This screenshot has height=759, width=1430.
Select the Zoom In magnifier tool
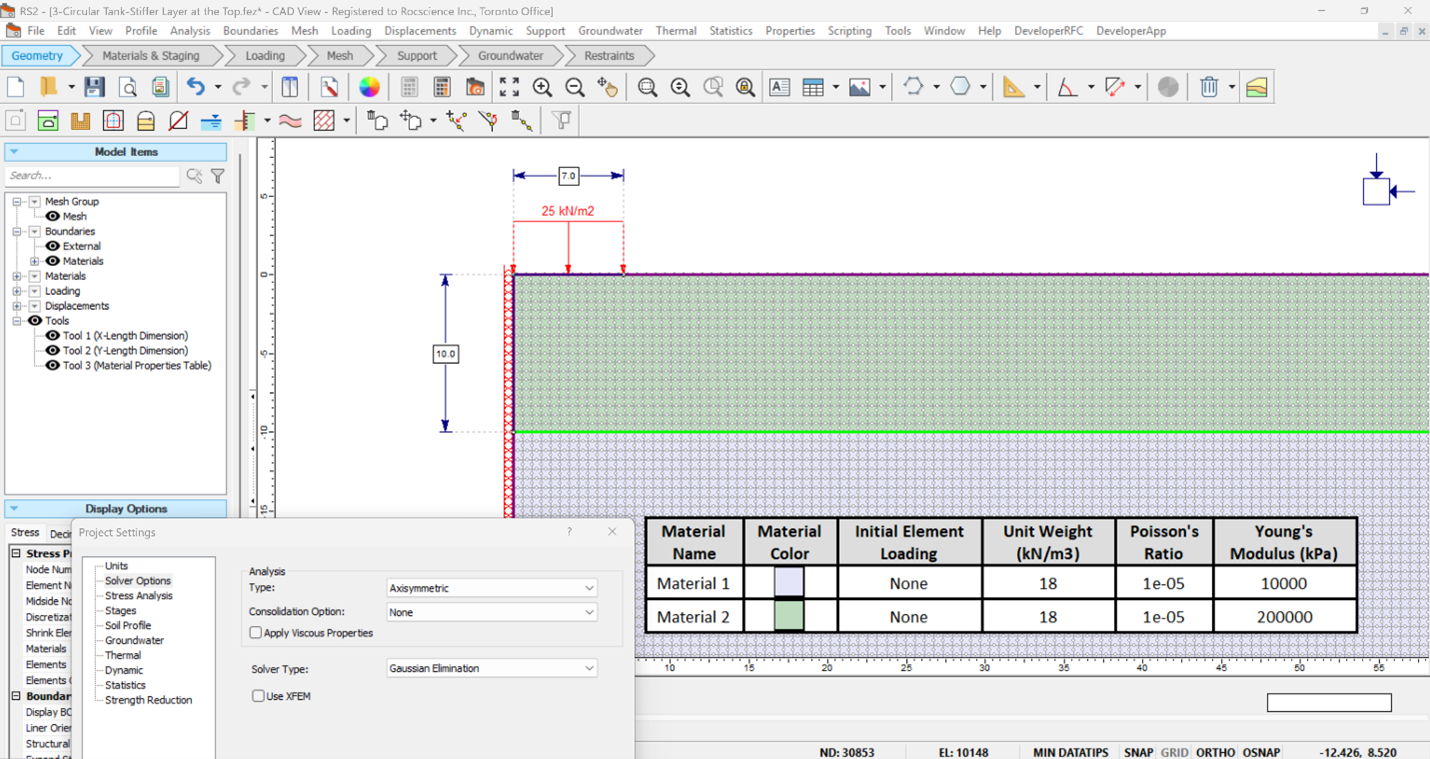point(542,87)
